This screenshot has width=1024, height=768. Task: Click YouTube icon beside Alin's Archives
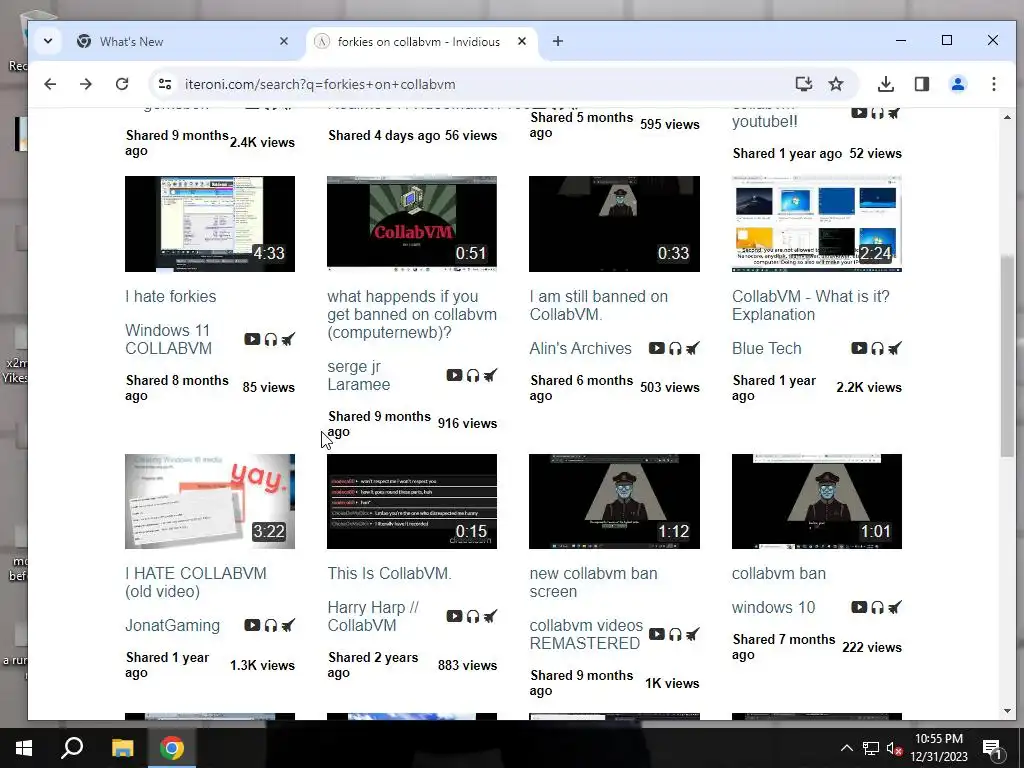(x=657, y=348)
